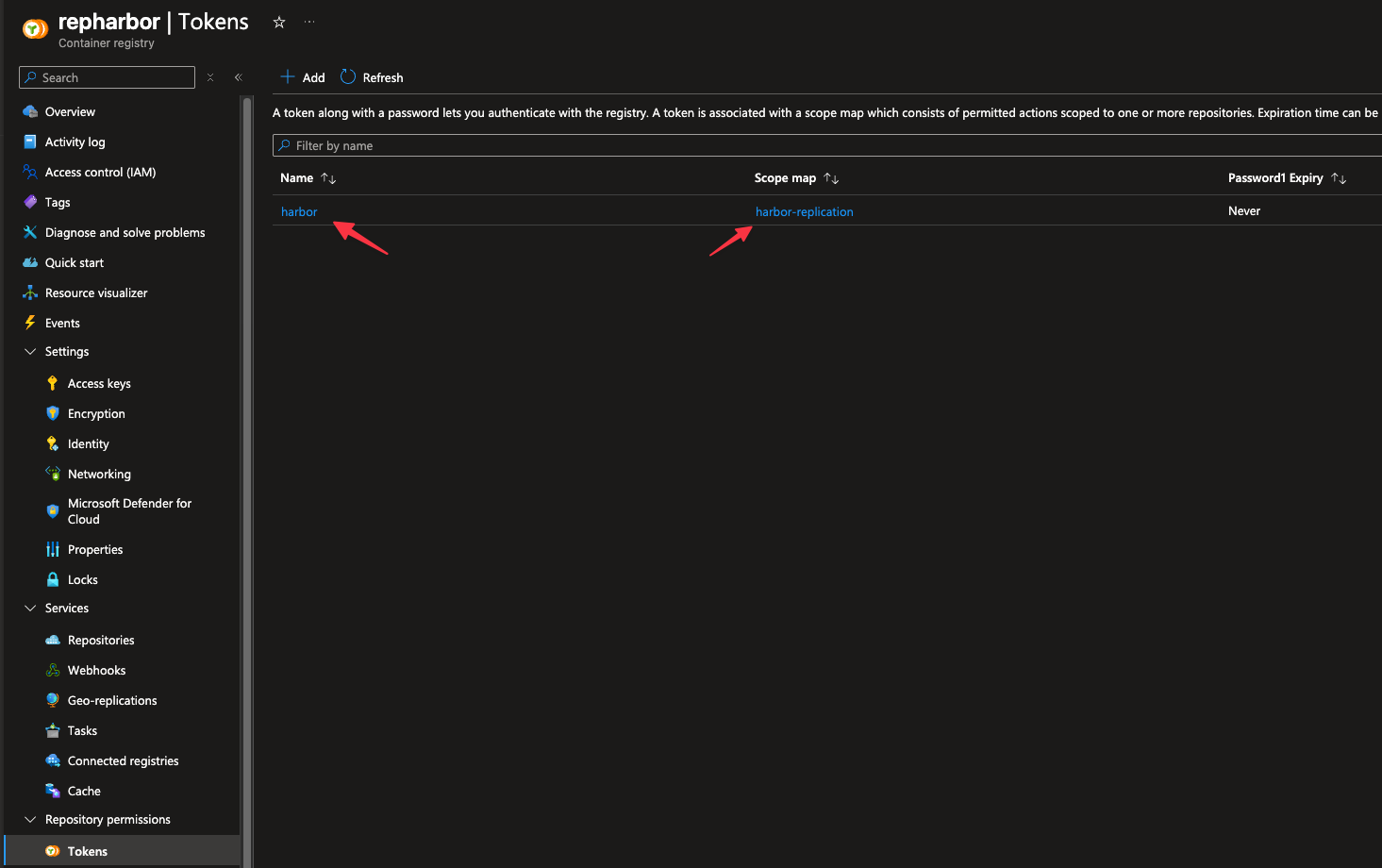This screenshot has width=1382, height=868.
Task: Click the Quick start icon
Action: [30, 262]
